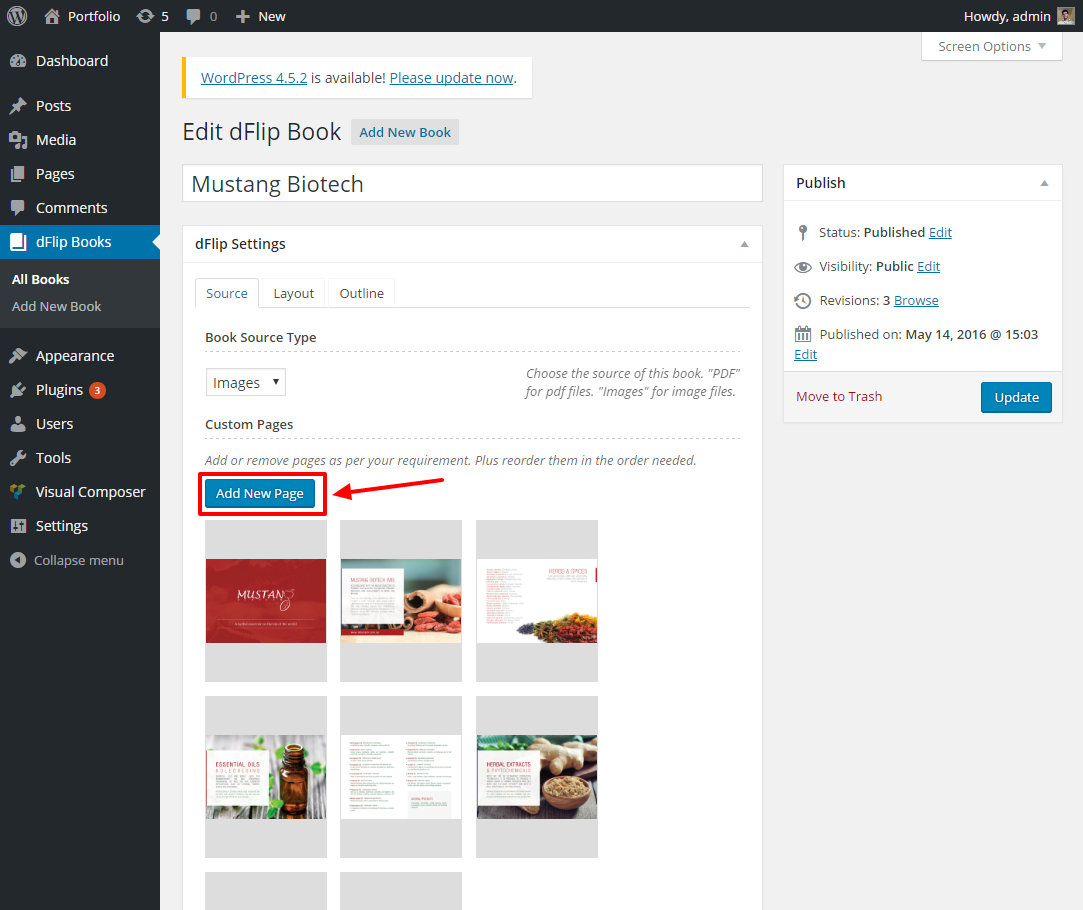
Task: Click the comments bubble icon in admin bar
Action: [193, 16]
